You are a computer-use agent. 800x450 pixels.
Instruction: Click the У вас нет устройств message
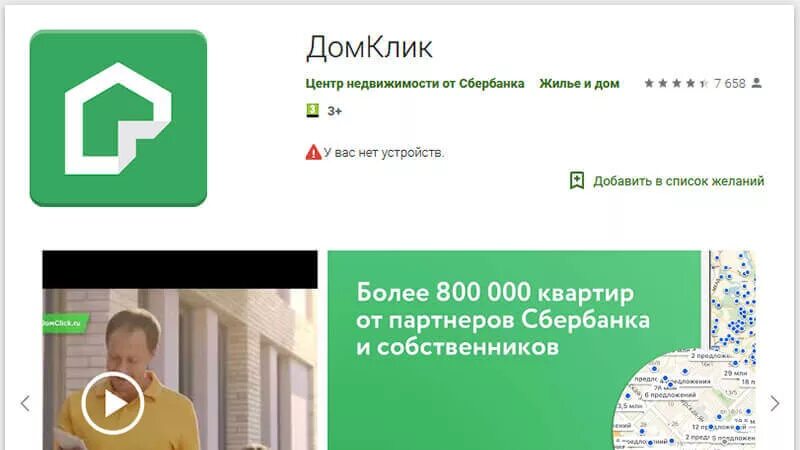(384, 153)
